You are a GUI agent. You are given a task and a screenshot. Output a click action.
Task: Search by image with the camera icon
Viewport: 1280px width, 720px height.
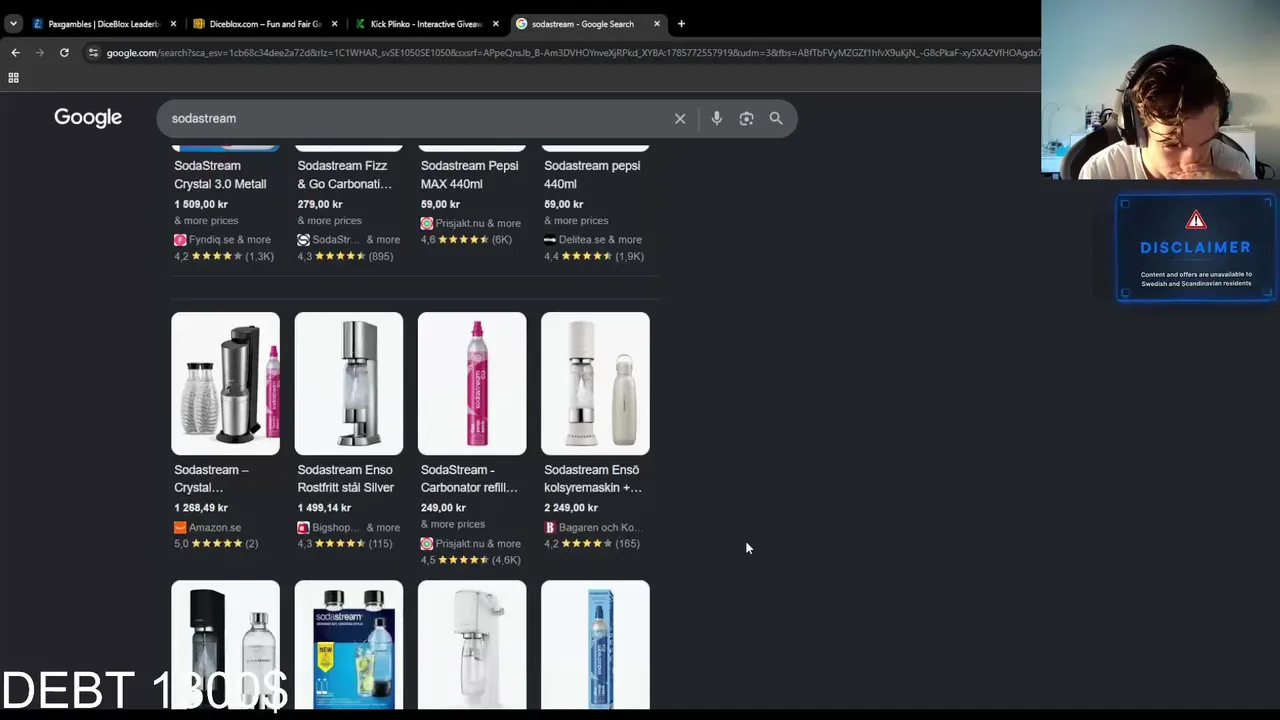coord(746,119)
